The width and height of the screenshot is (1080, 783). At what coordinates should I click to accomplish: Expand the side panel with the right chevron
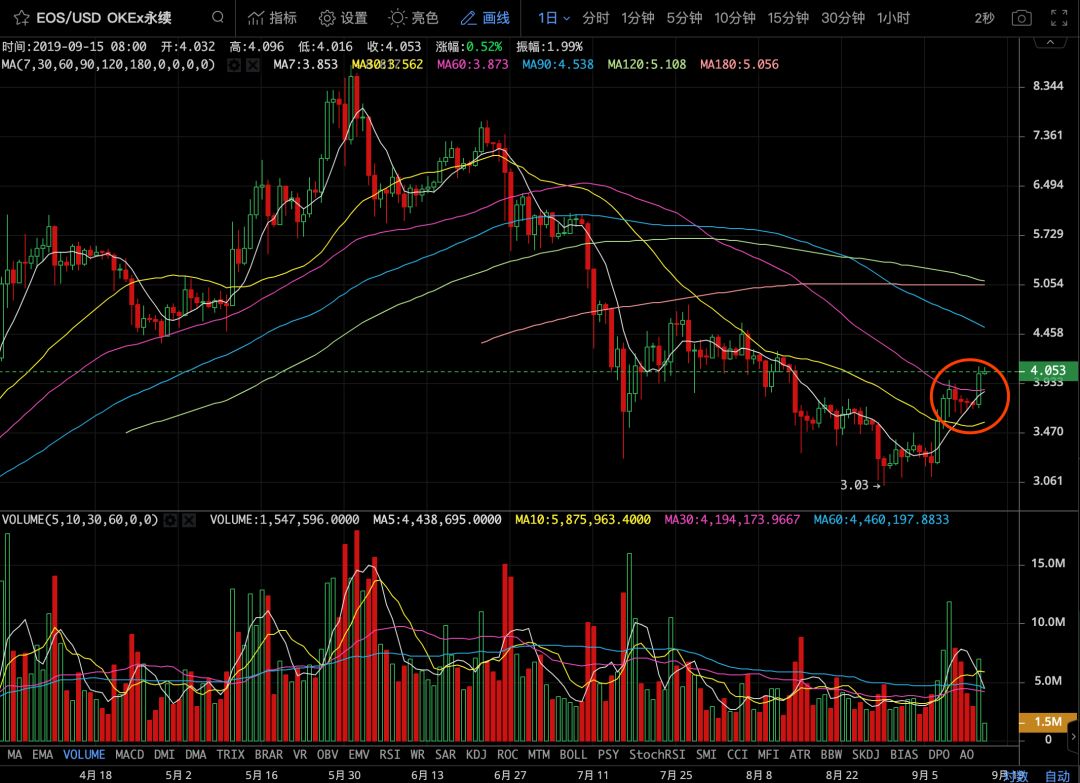point(1074,738)
